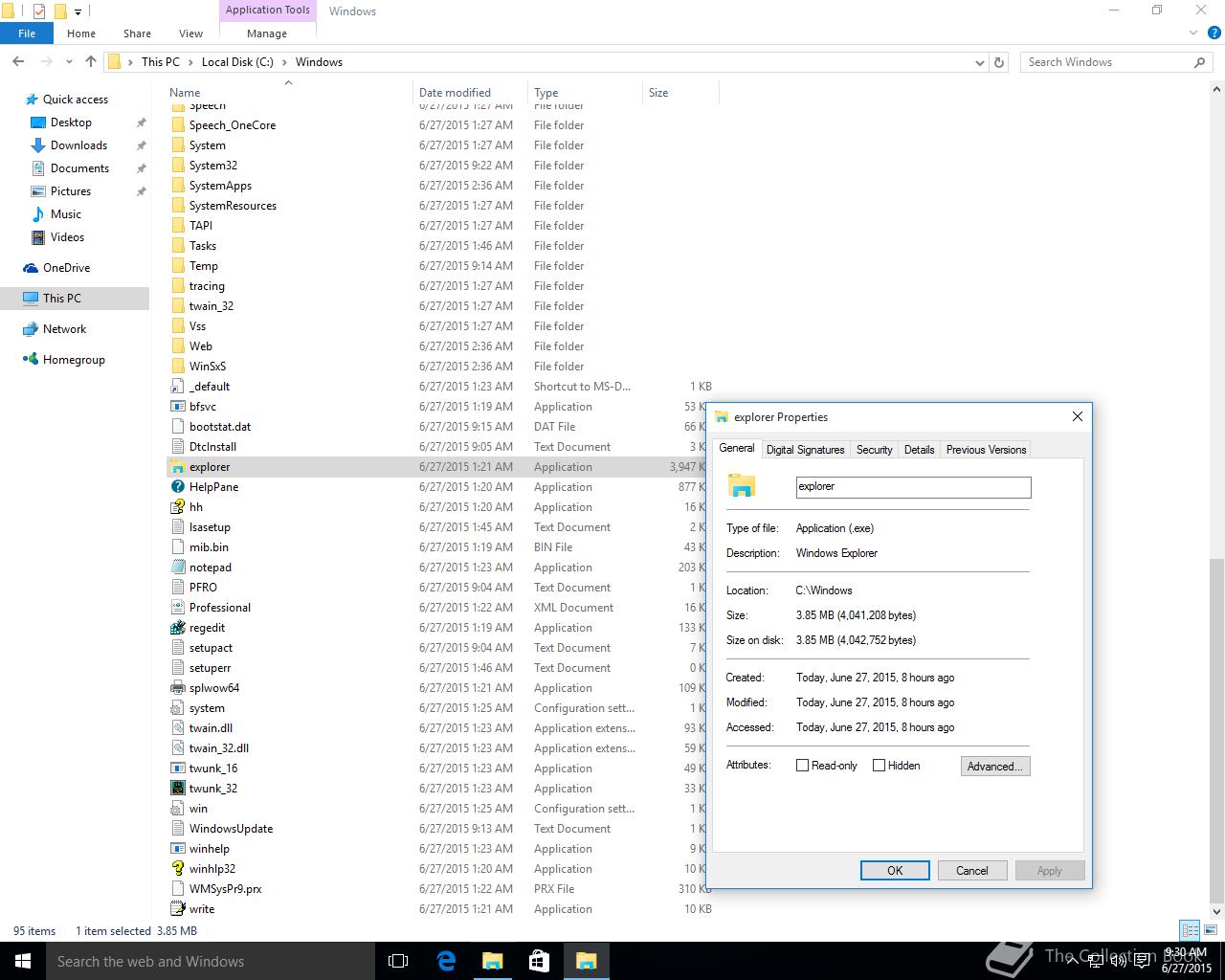Screen dimensions: 1225x980
Task: Switch to the Digital Signatures tab
Action: [805, 450]
